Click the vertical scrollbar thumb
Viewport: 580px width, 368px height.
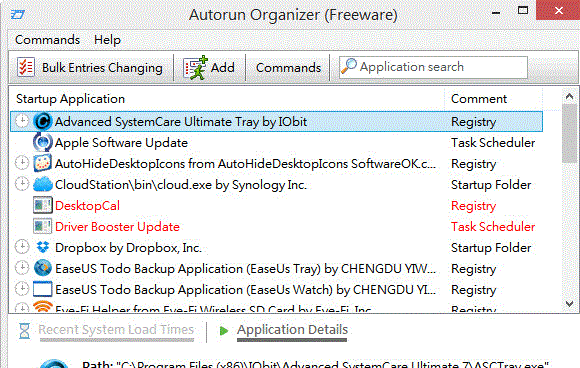pos(570,133)
